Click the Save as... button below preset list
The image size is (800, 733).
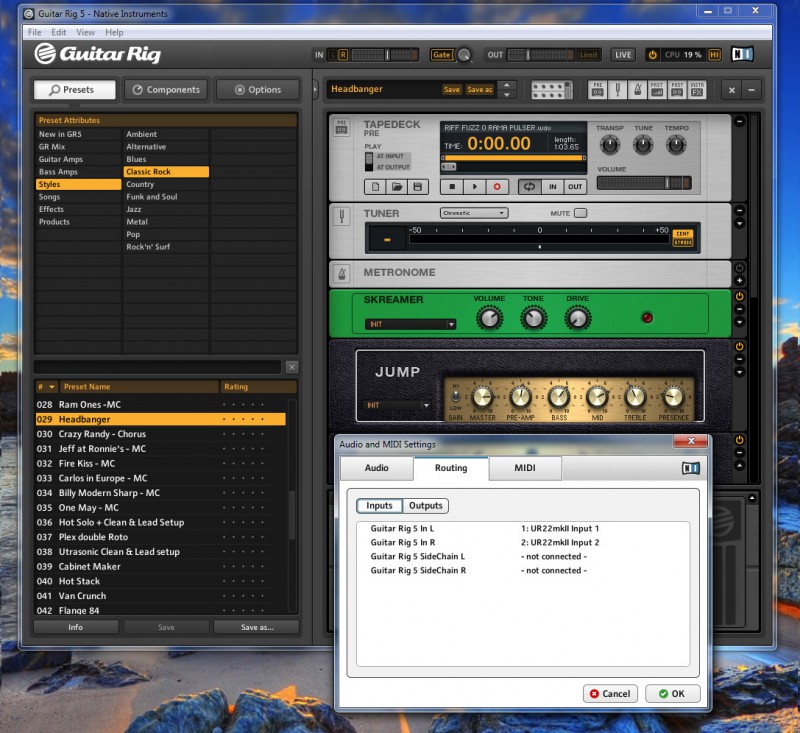coord(257,627)
